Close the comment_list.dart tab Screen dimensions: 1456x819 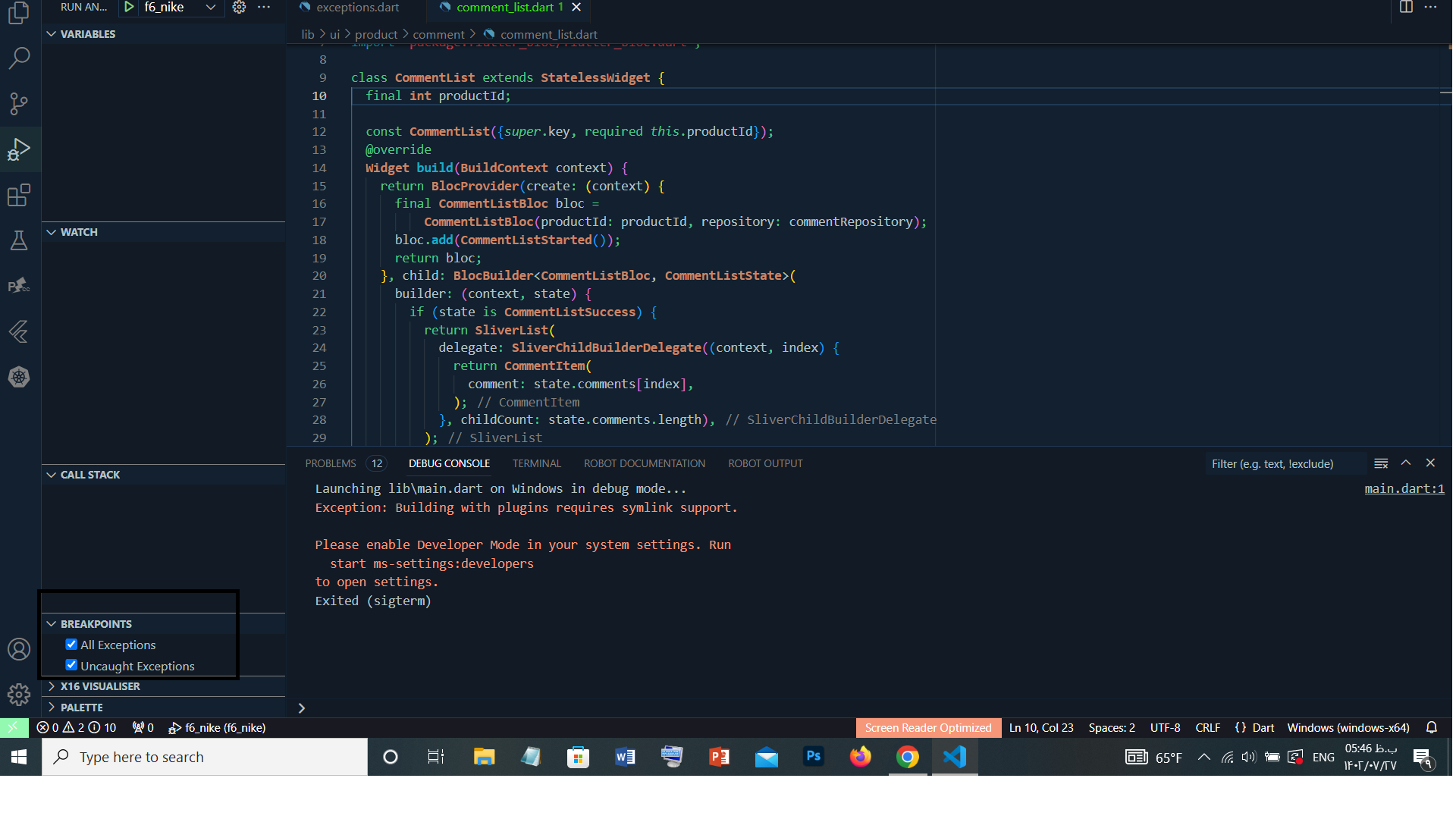pos(576,7)
